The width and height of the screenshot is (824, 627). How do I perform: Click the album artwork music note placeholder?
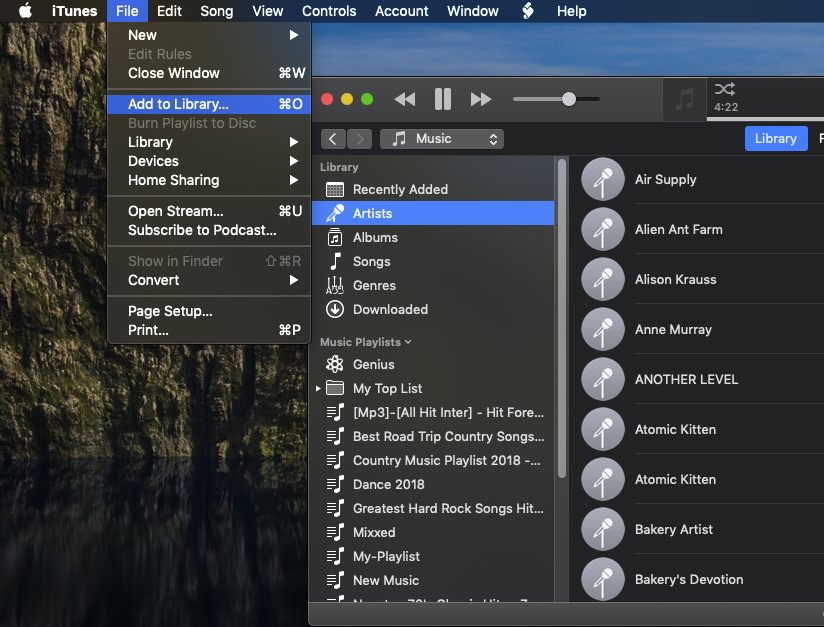[684, 99]
